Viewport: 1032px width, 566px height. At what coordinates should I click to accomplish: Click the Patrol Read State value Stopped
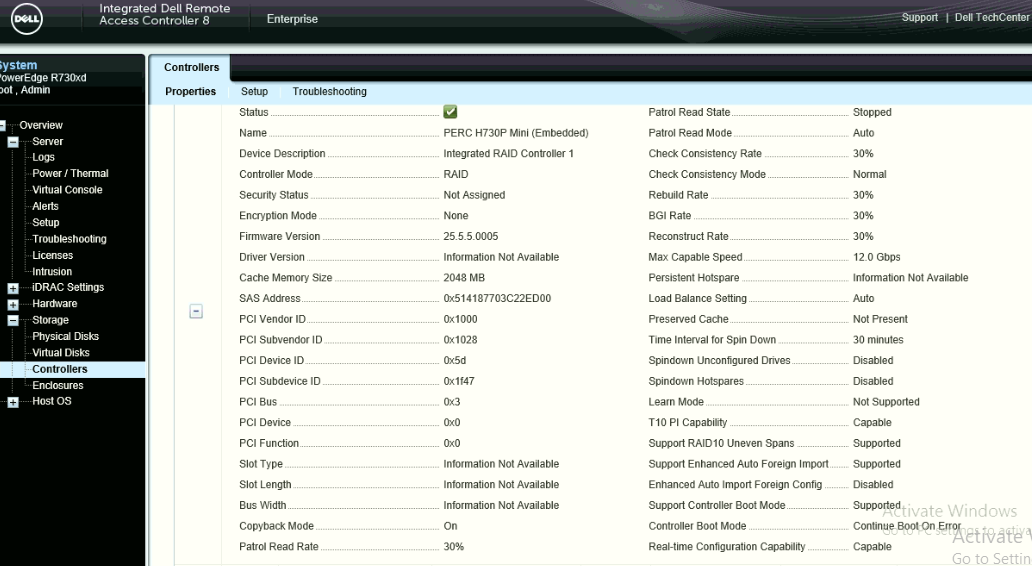click(x=872, y=113)
